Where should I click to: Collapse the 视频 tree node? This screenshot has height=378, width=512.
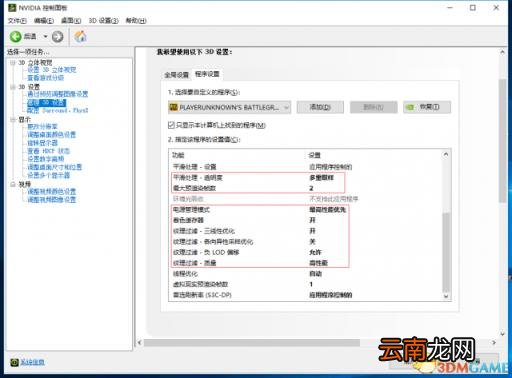(x=13, y=184)
